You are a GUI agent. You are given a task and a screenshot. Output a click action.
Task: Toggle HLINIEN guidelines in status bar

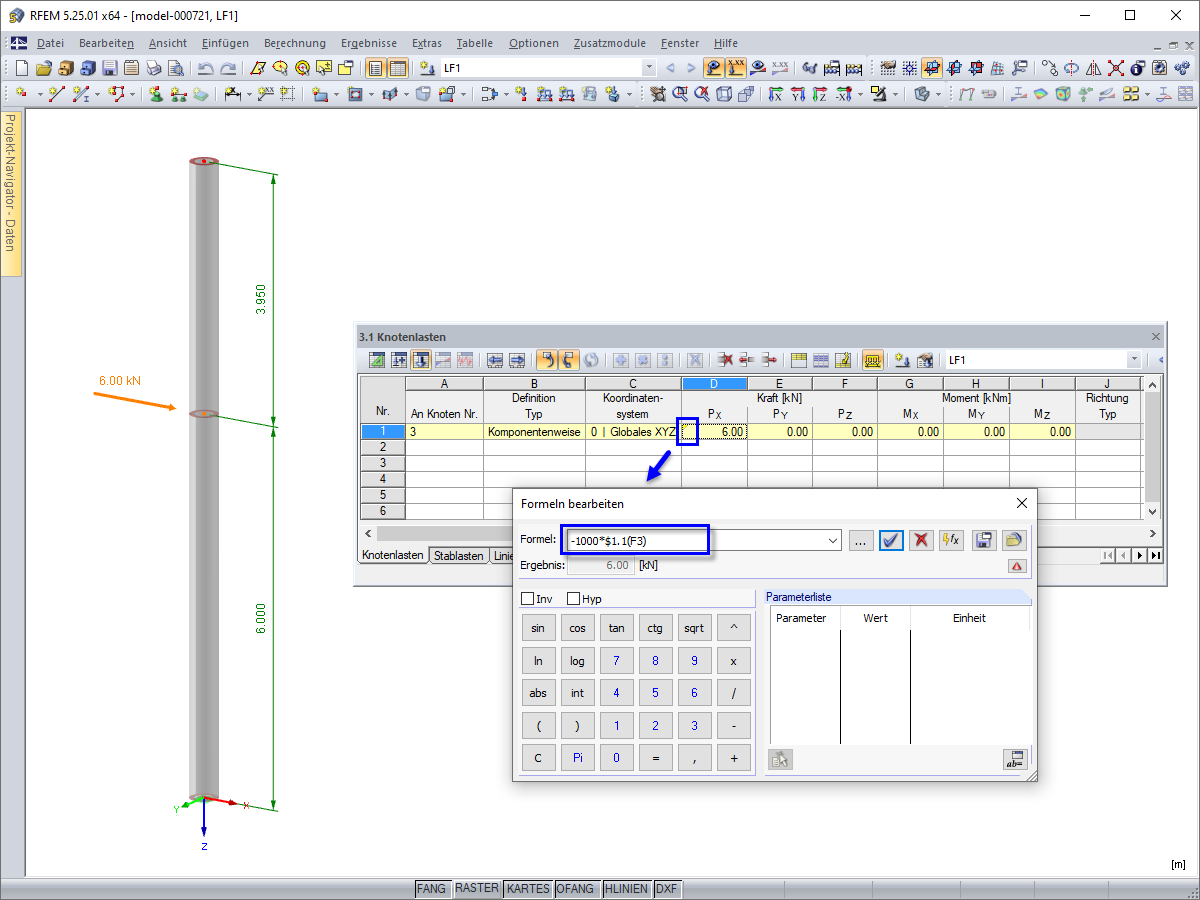coord(626,888)
